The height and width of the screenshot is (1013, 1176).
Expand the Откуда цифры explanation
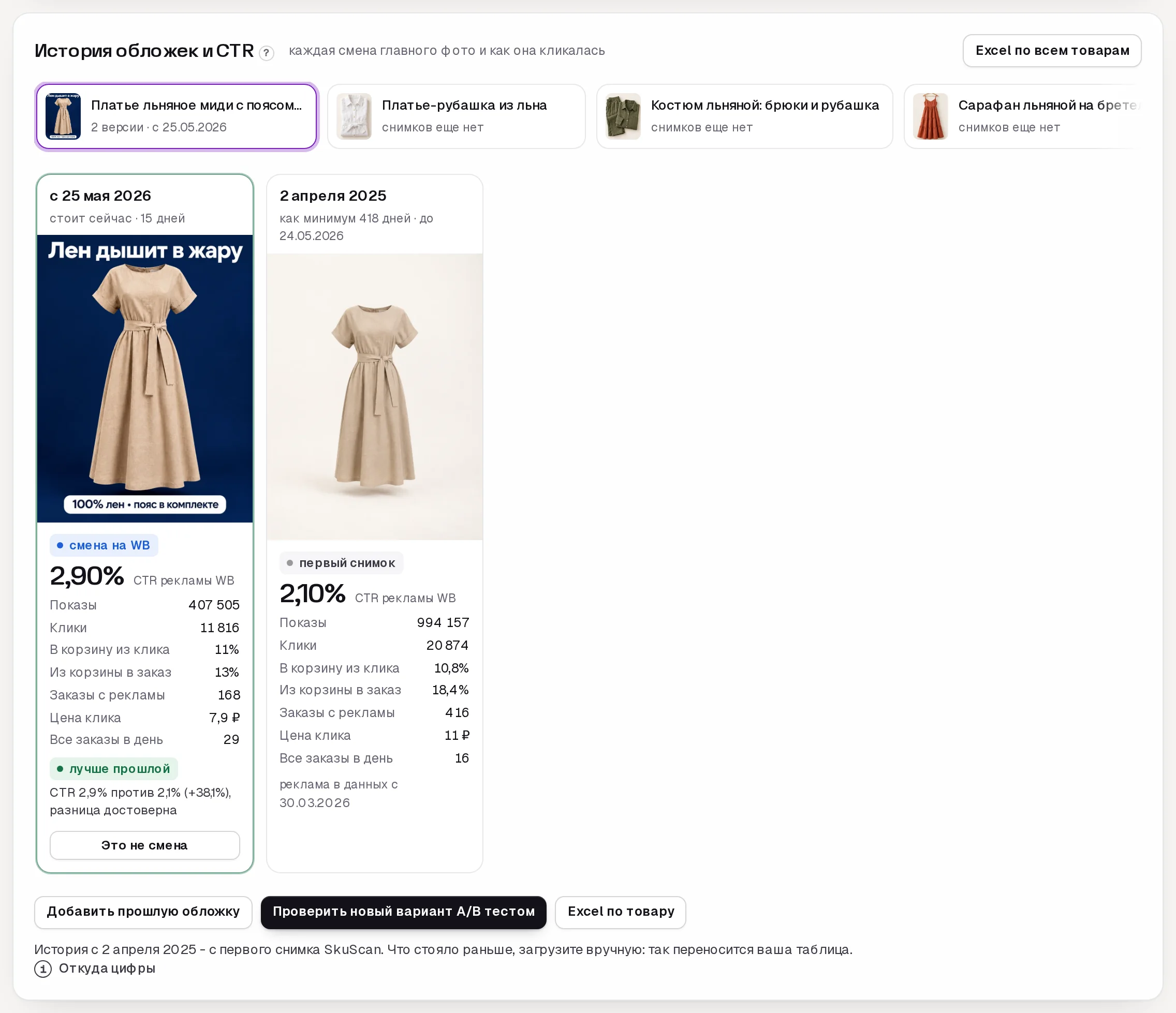point(107,968)
